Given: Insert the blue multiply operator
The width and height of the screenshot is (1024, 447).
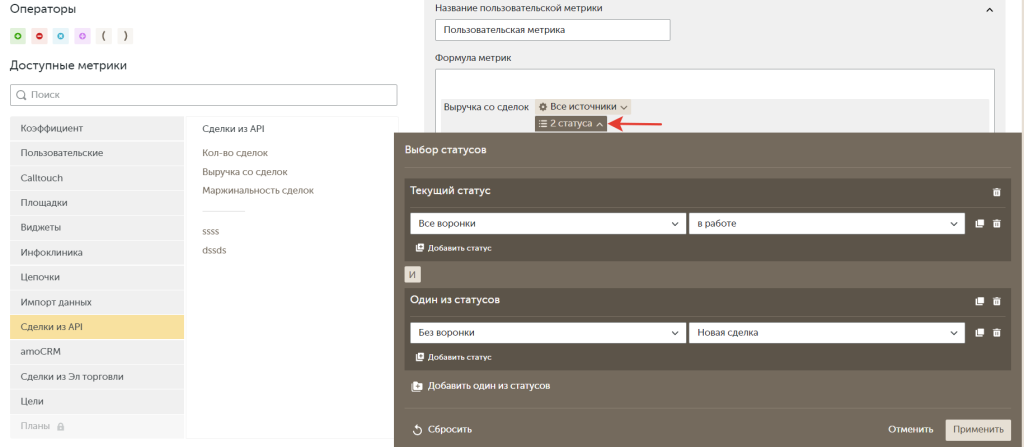Looking at the screenshot, I should (x=61, y=36).
